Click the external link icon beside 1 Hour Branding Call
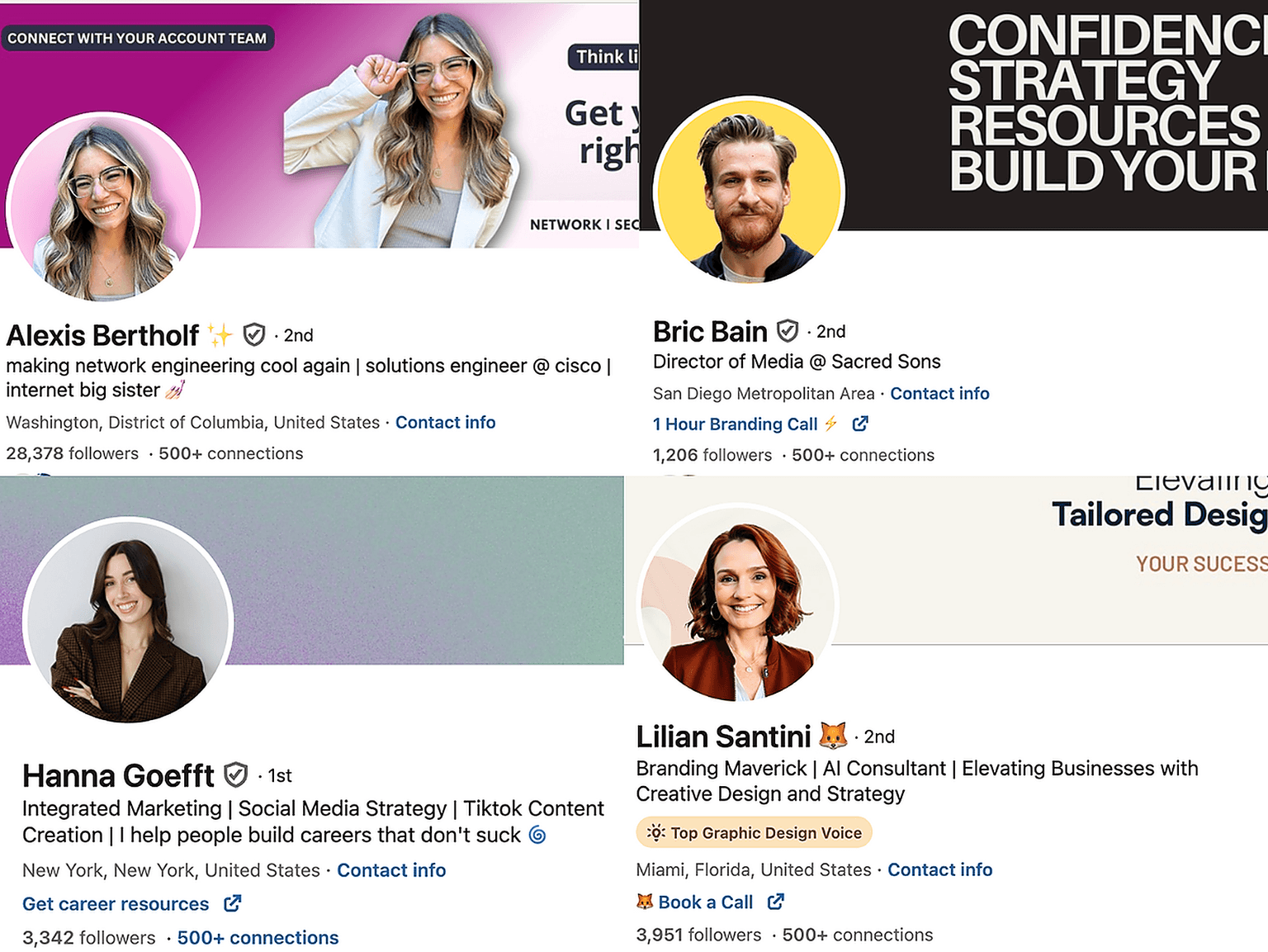Screen dimensions: 1268x952 pyautogui.click(x=860, y=424)
